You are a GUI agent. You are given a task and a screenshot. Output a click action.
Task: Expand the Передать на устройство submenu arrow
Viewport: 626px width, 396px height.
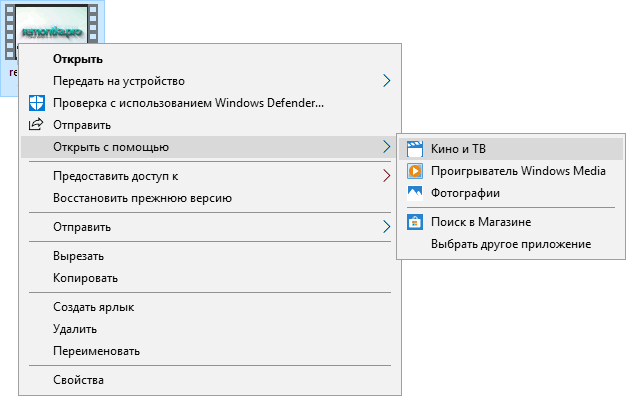pyautogui.click(x=386, y=81)
